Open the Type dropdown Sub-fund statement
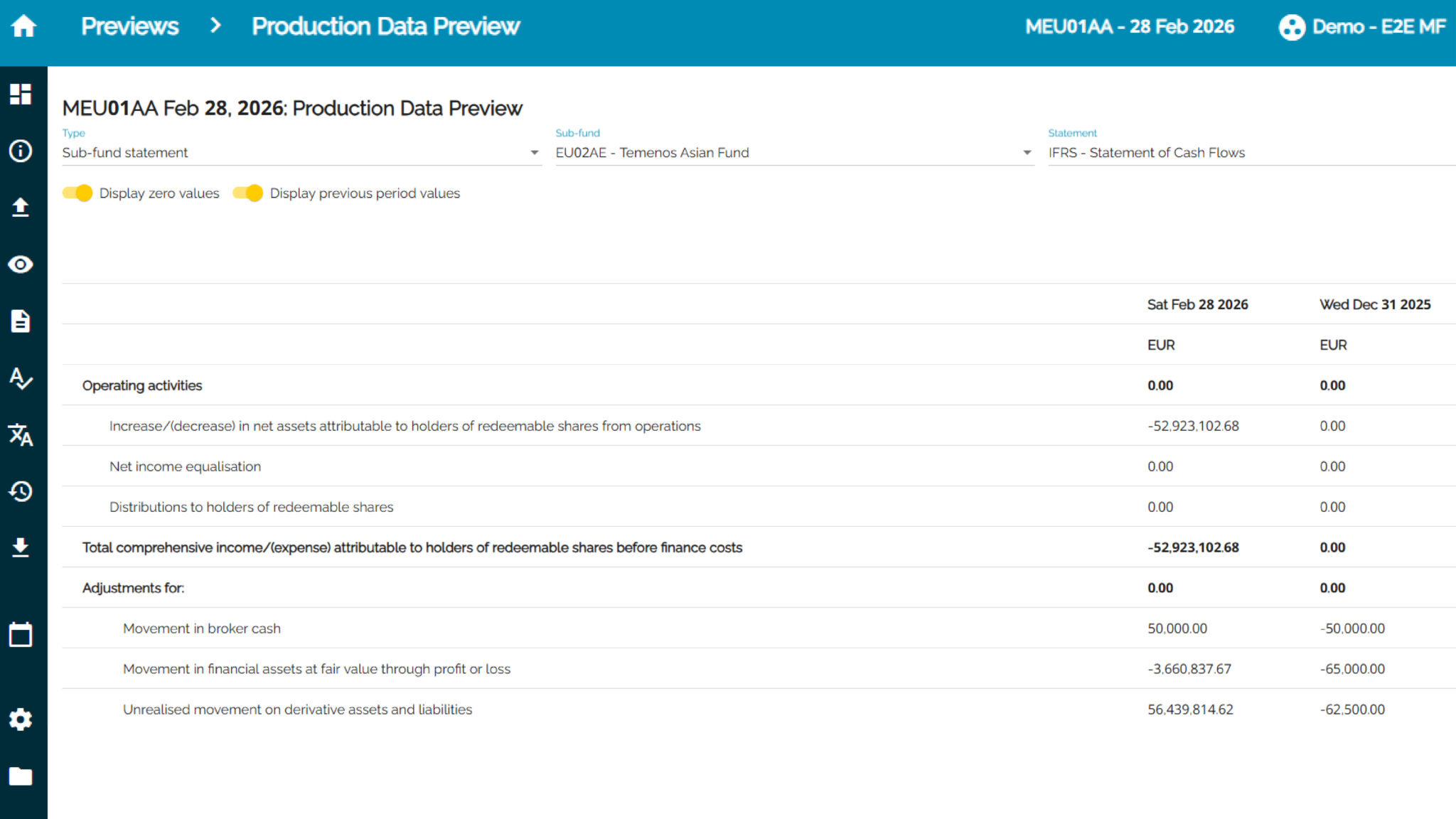 click(x=301, y=153)
